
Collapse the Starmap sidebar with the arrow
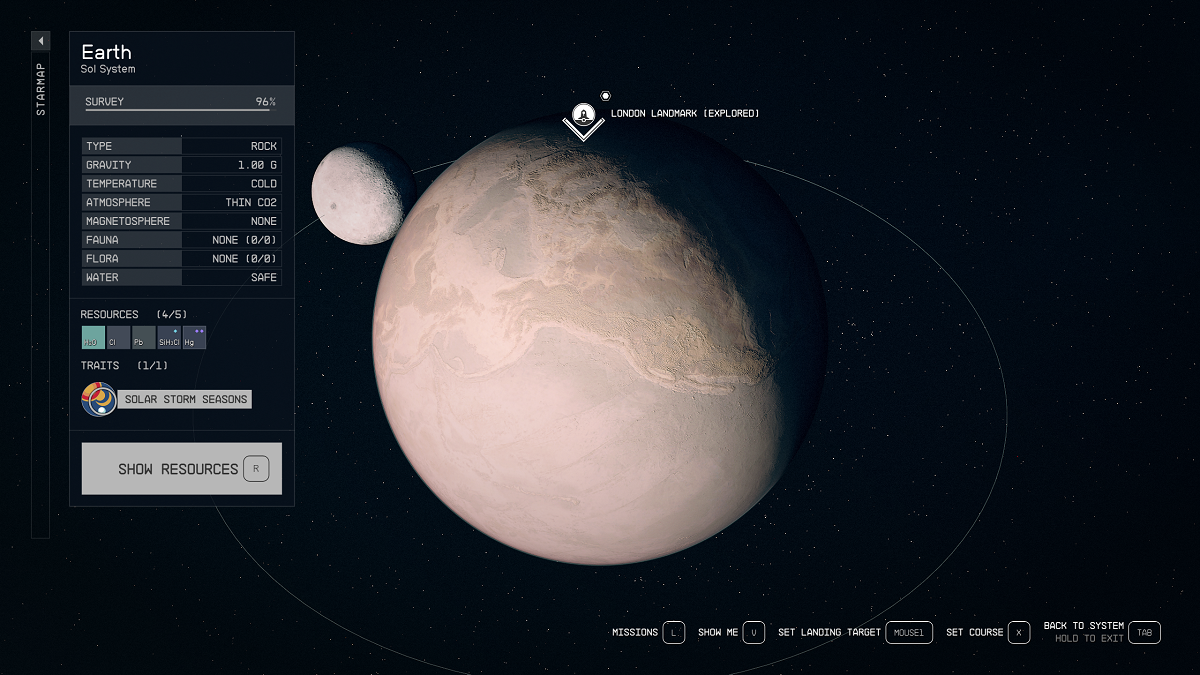coord(40,40)
